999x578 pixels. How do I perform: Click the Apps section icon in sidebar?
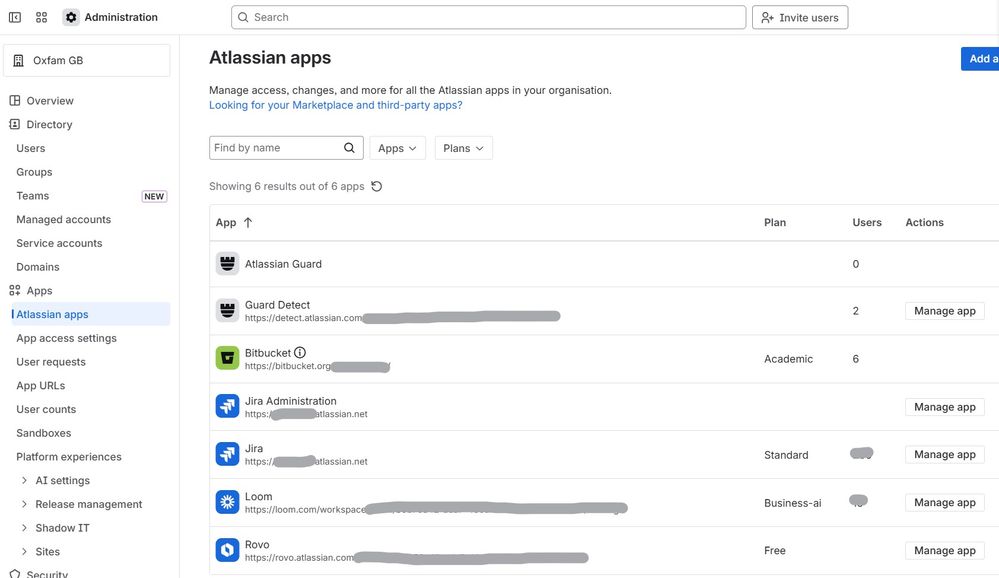(x=15, y=291)
